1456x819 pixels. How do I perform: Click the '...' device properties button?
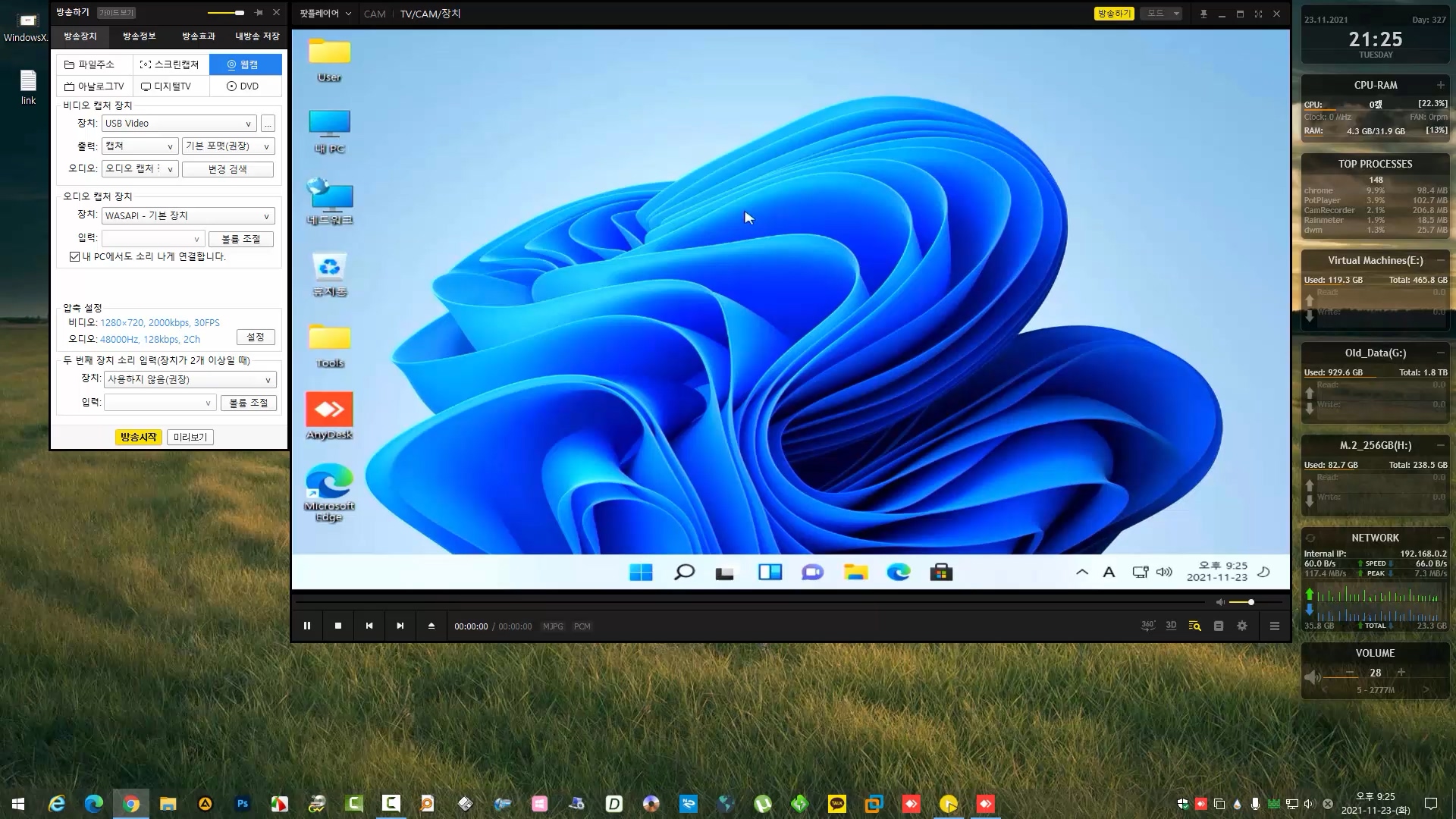click(268, 124)
